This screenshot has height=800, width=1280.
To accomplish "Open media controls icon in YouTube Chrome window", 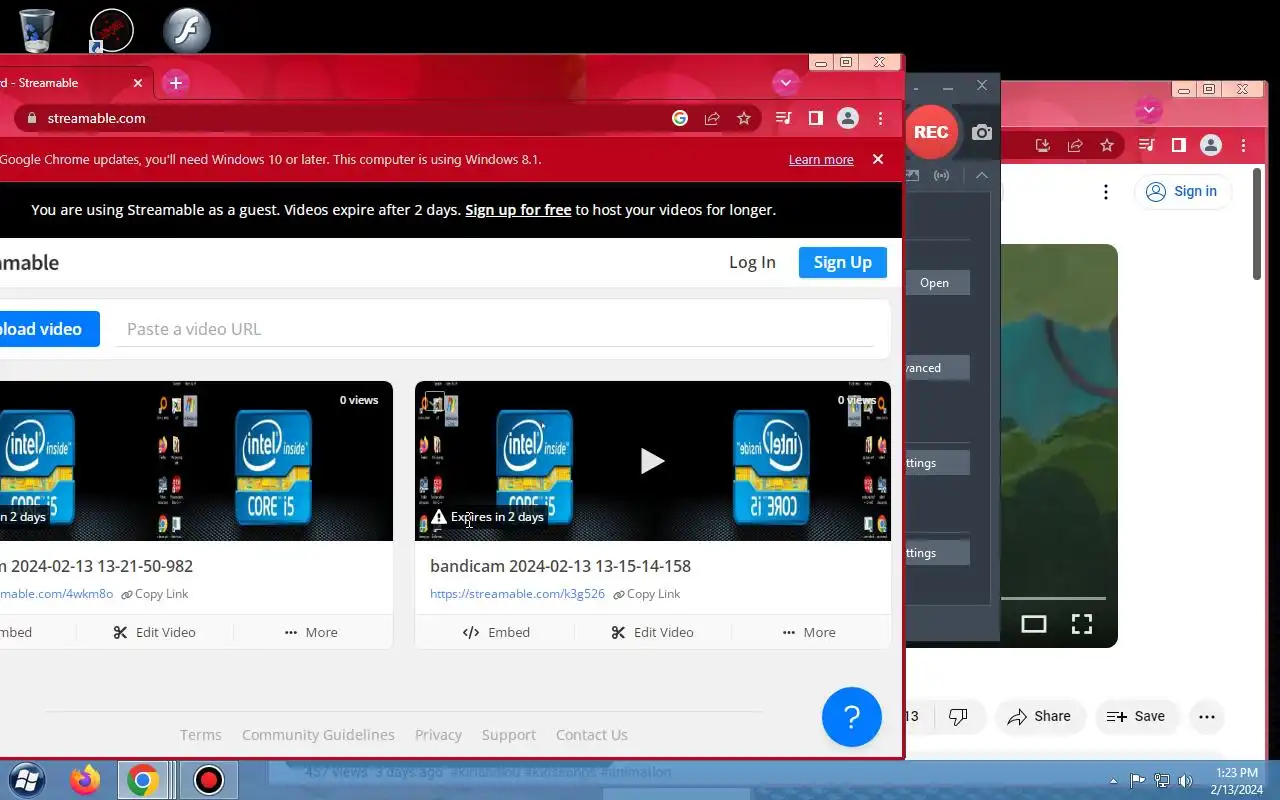I will click(x=1147, y=145).
